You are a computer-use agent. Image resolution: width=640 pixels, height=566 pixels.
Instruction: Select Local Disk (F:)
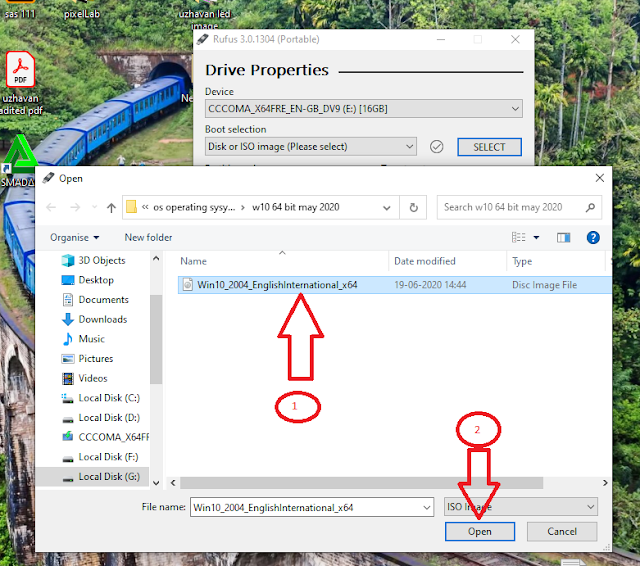(x=108, y=457)
